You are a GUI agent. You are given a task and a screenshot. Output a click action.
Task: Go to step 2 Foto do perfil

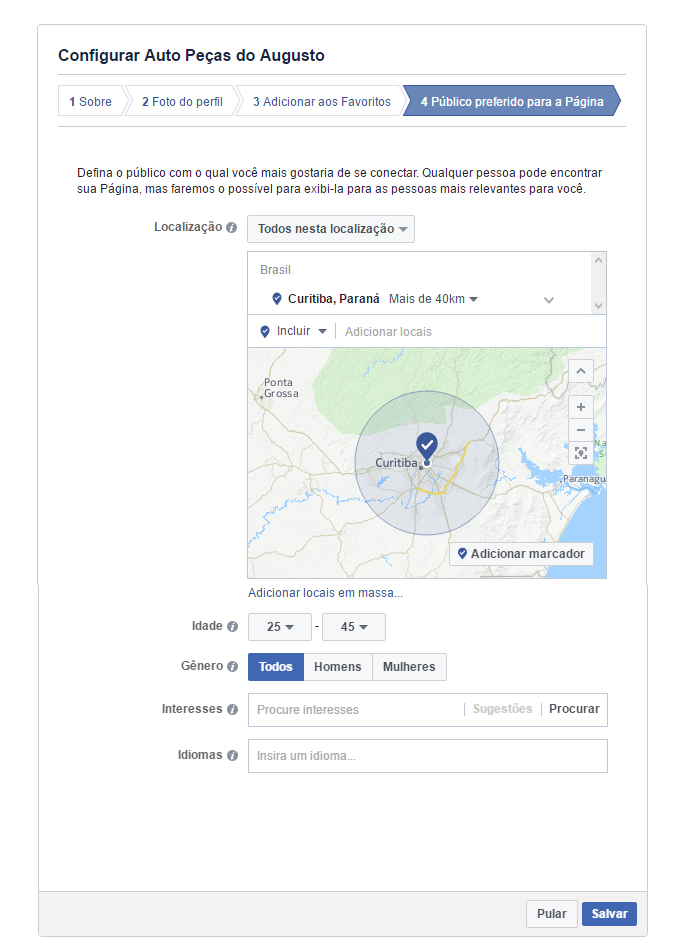click(x=182, y=101)
